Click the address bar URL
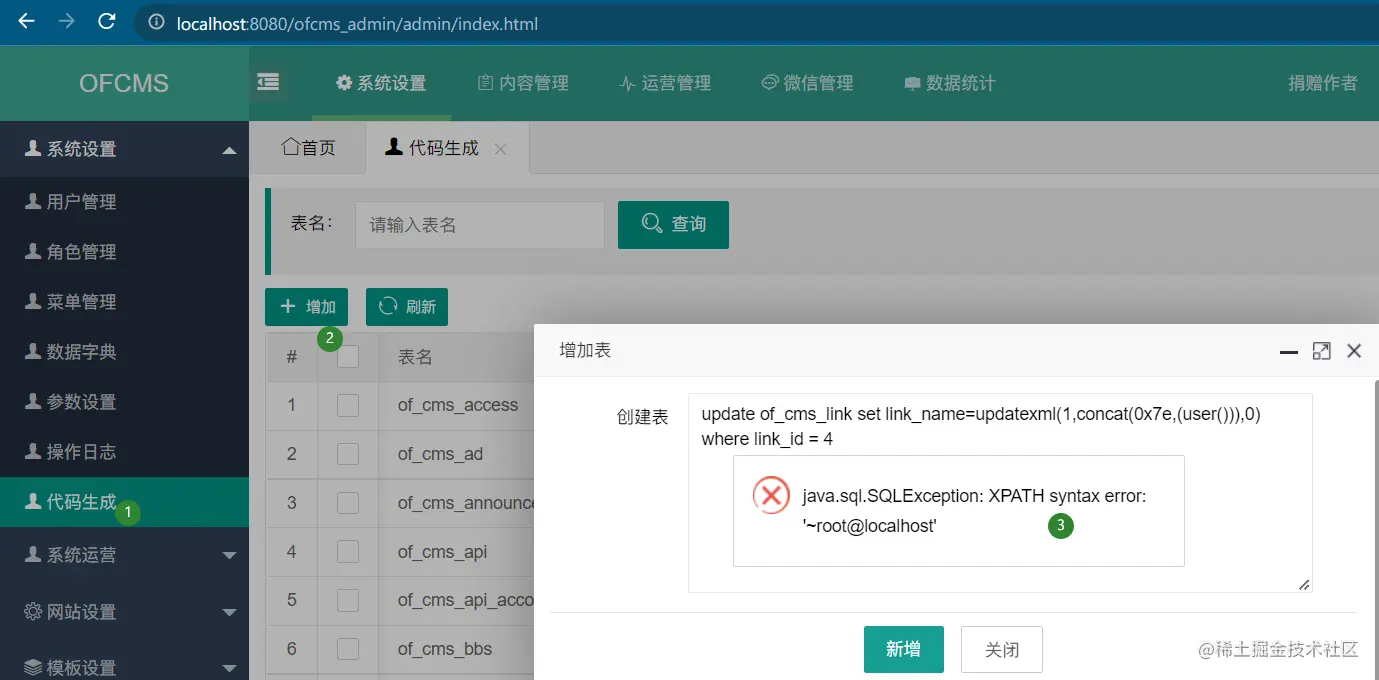The width and height of the screenshot is (1379, 680). click(357, 23)
